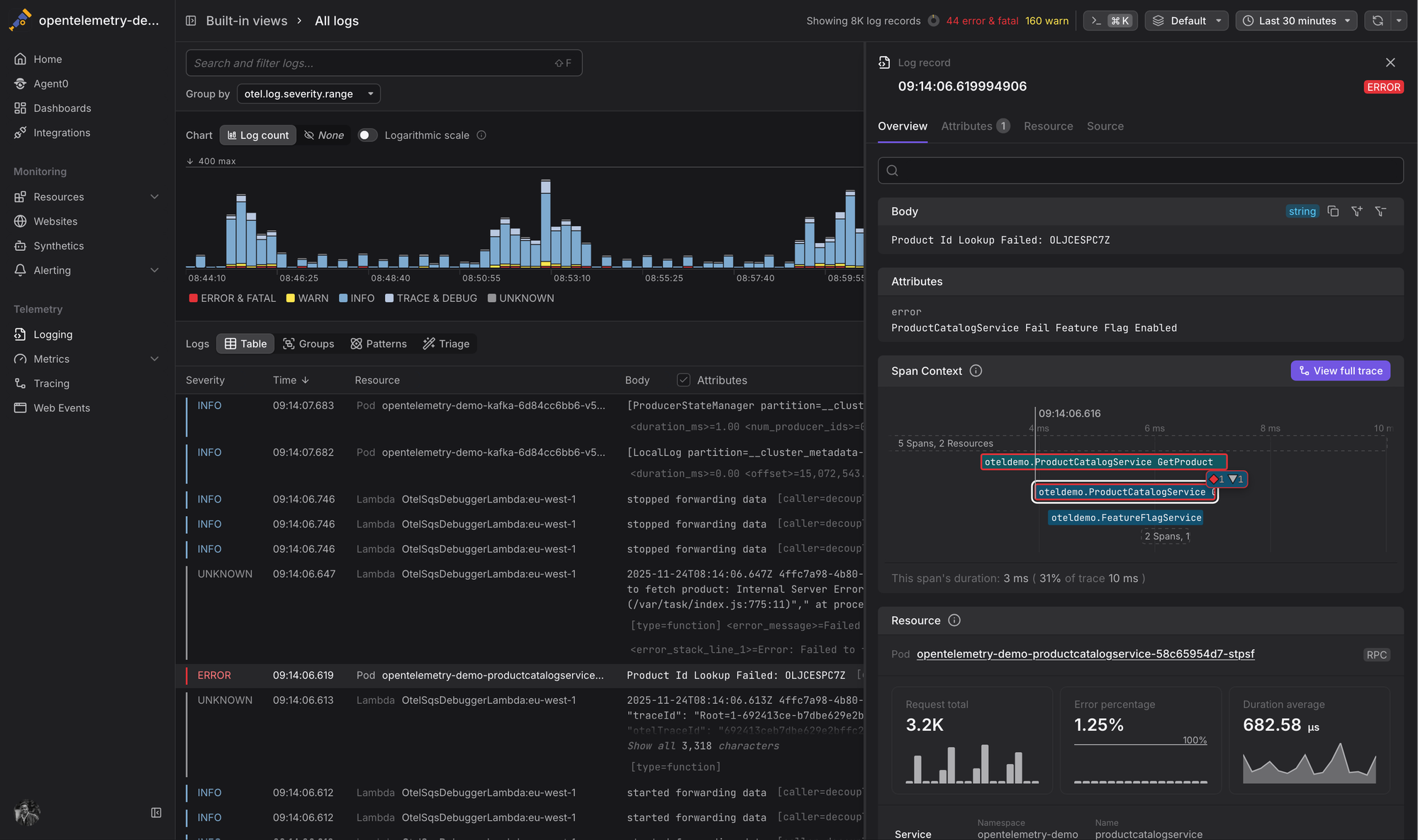Open the productcatalogservice pod link
Screen dimensions: 1418x840
pyautogui.click(x=1085, y=654)
